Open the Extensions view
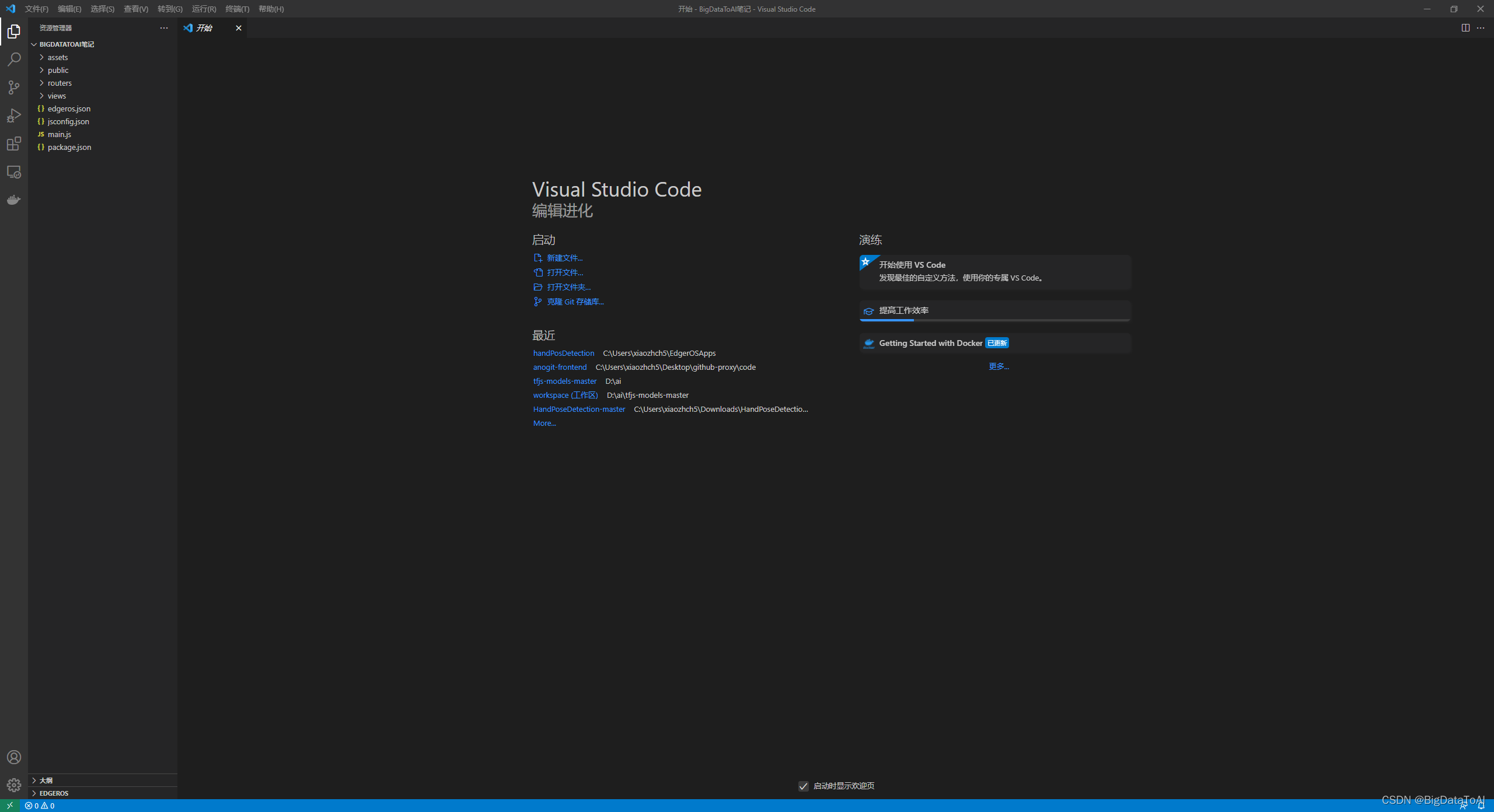The image size is (1494, 812). coord(14,143)
